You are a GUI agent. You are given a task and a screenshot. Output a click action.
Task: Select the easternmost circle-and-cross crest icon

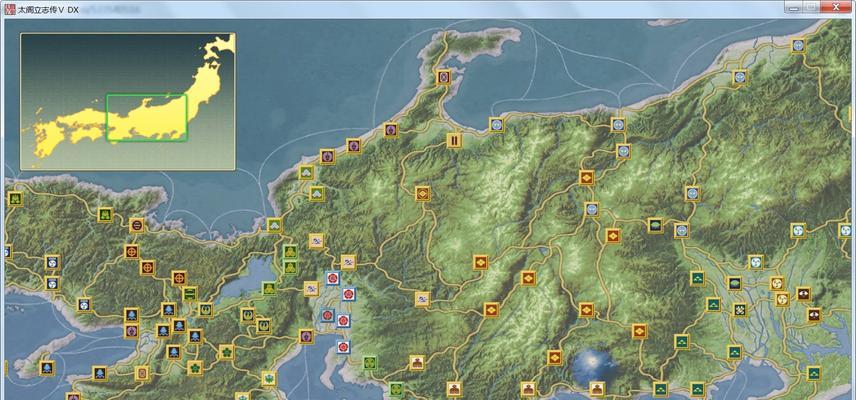[x=179, y=278]
